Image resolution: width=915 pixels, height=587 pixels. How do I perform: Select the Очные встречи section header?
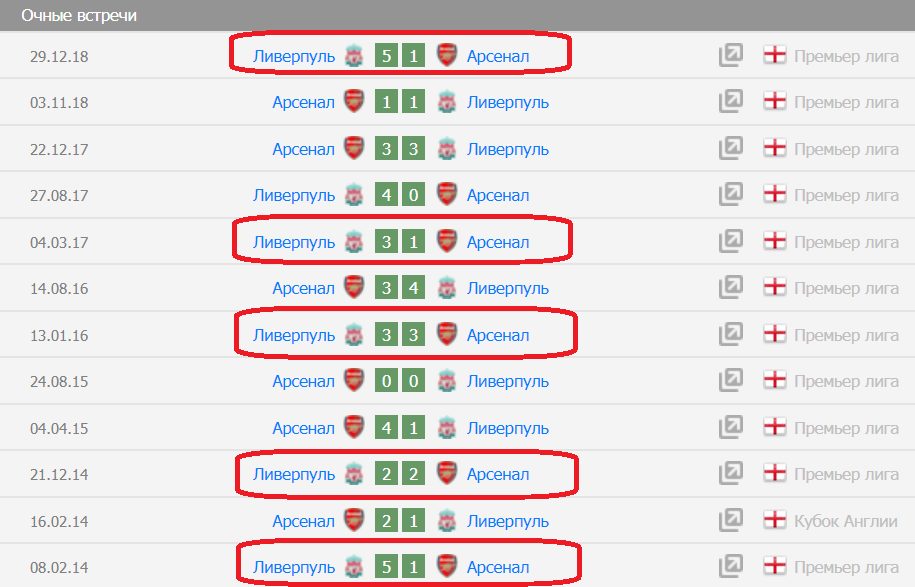pos(79,16)
